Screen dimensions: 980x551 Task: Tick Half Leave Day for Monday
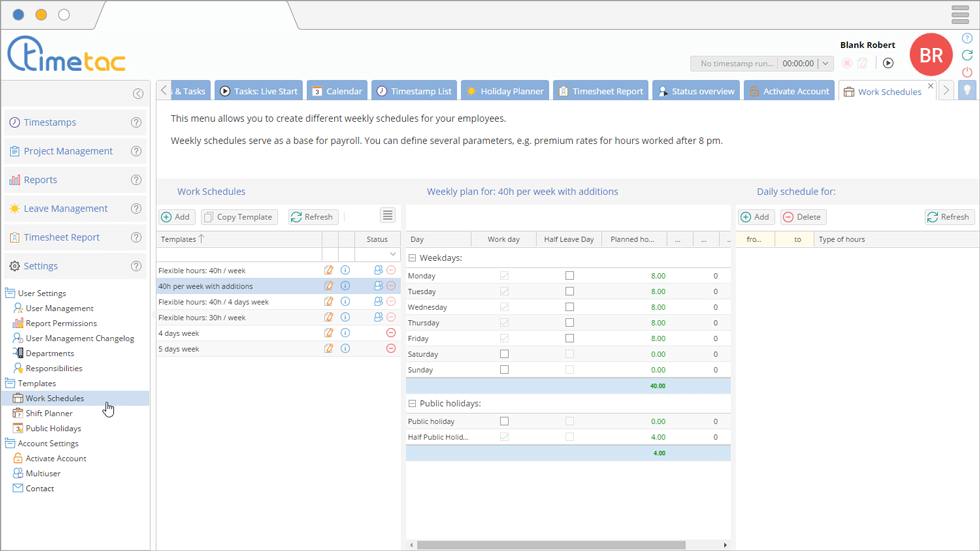[569, 276]
